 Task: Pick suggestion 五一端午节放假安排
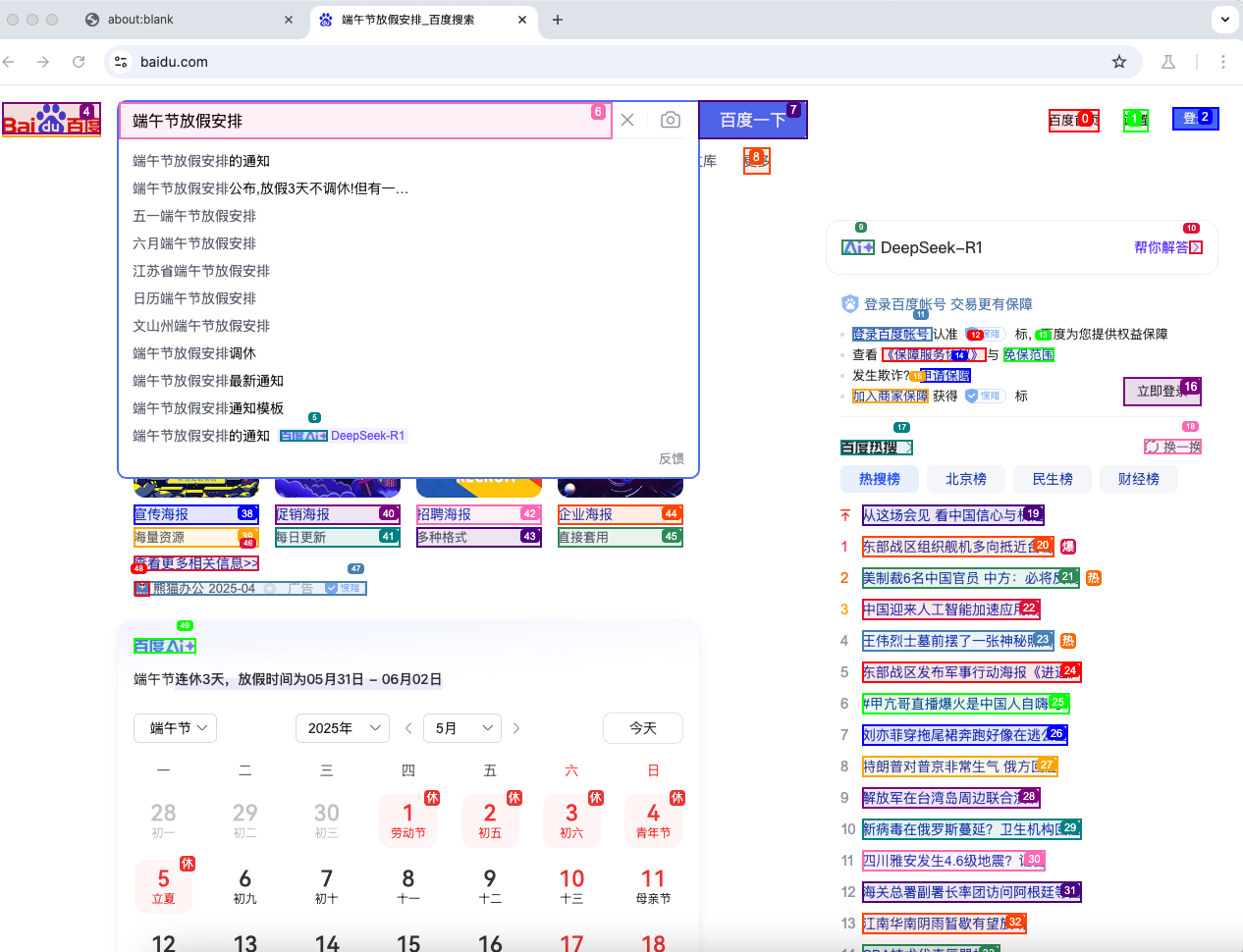408,216
